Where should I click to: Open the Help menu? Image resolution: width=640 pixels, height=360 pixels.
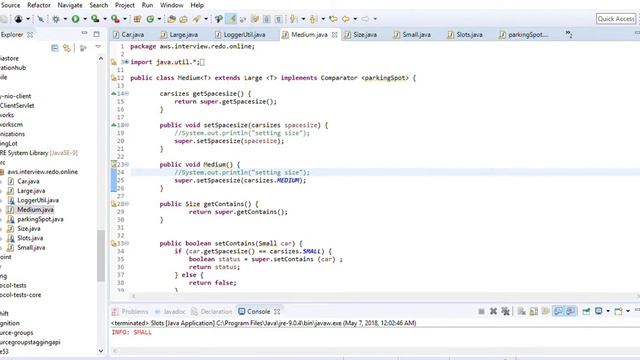tap(197, 5)
